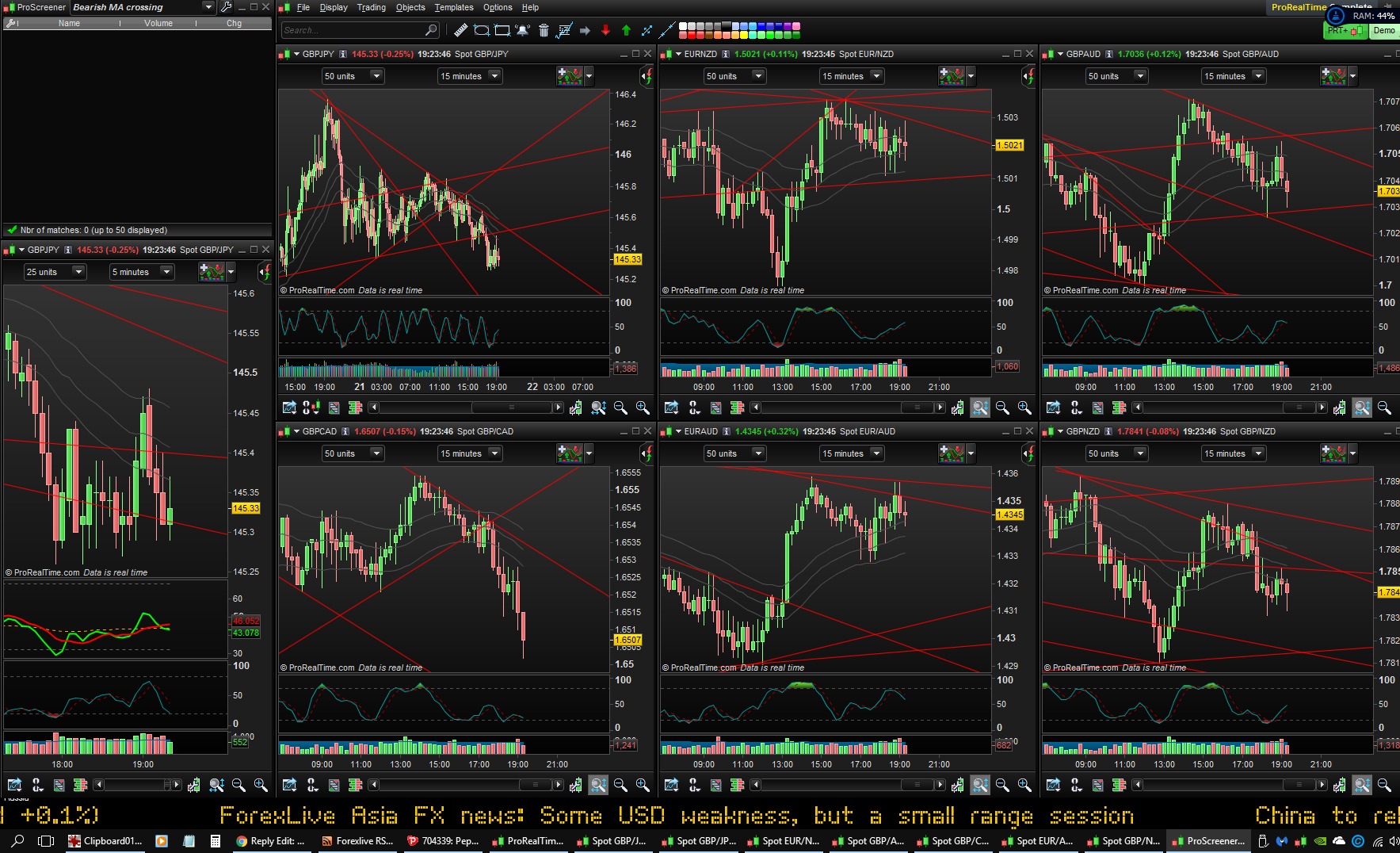Open the Display menu
This screenshot has height=853, width=1400.
coord(334,7)
